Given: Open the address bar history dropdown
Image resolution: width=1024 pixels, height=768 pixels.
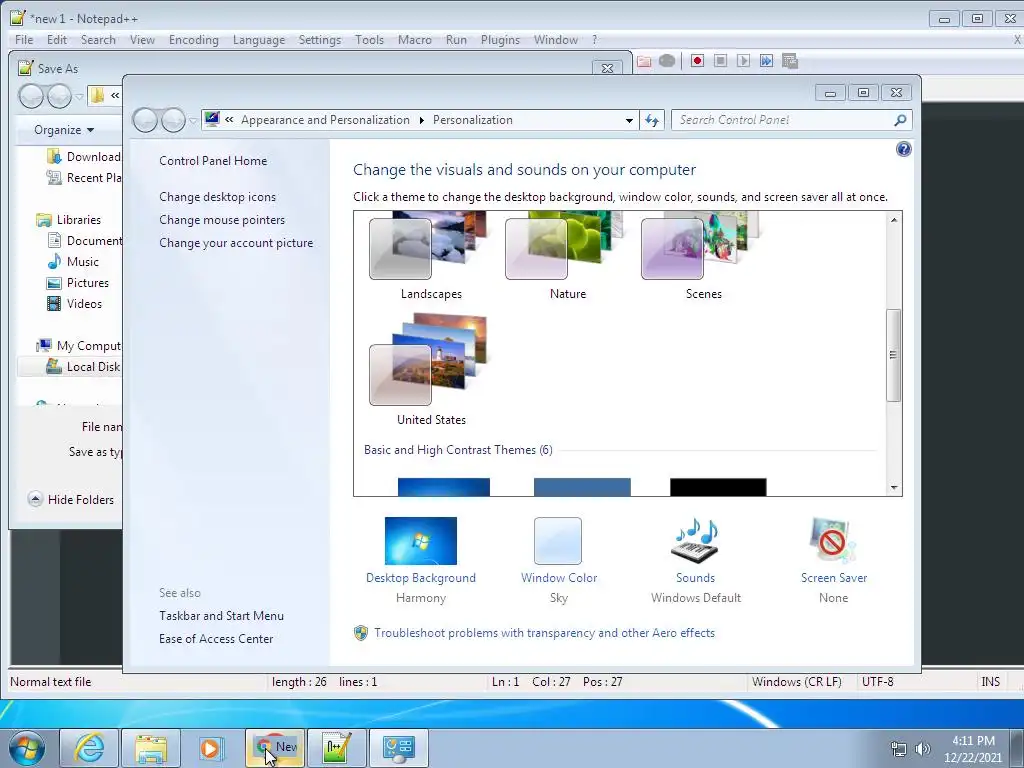Looking at the screenshot, I should [629, 120].
